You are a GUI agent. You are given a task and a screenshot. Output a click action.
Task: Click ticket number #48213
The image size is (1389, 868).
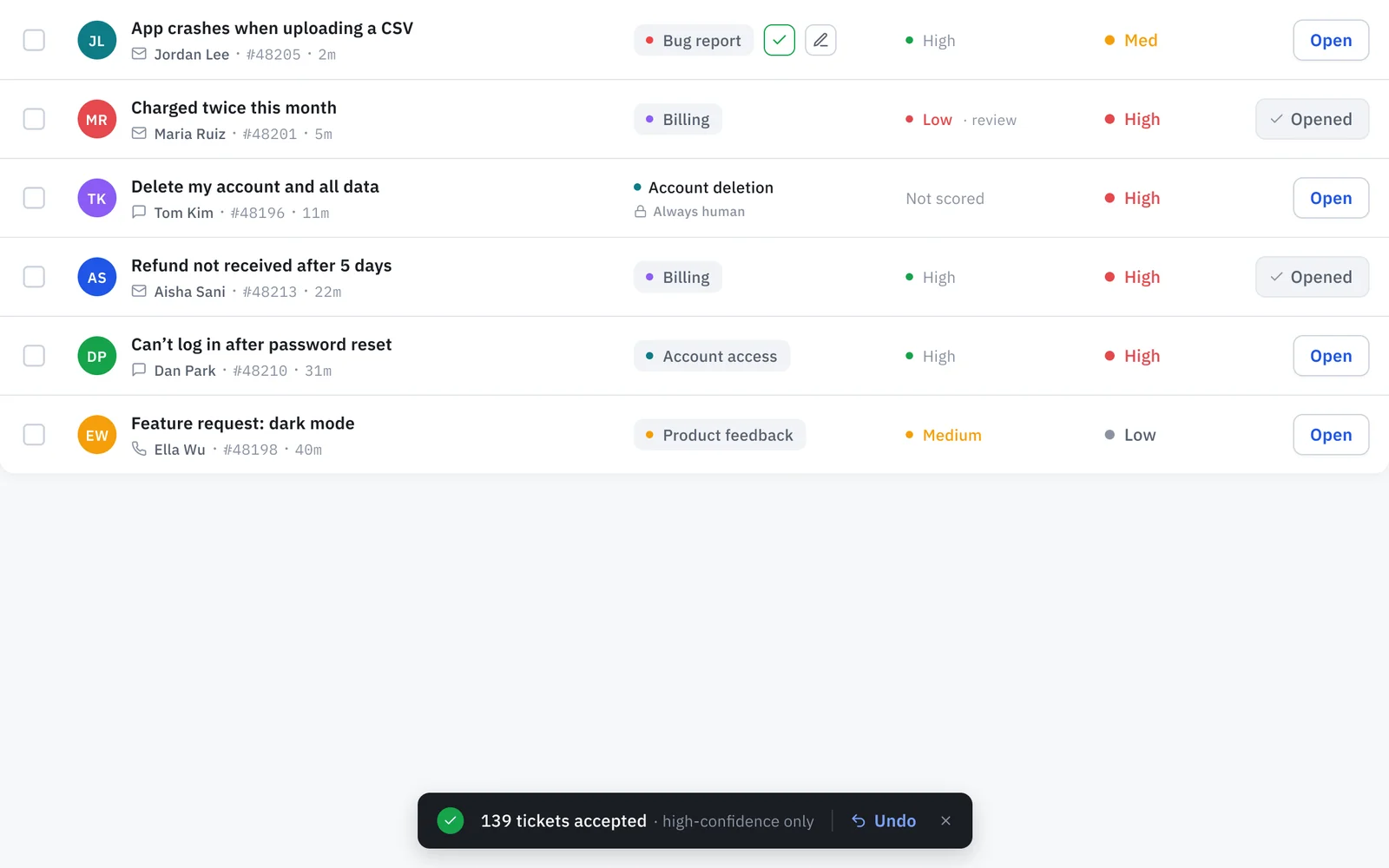coord(270,292)
